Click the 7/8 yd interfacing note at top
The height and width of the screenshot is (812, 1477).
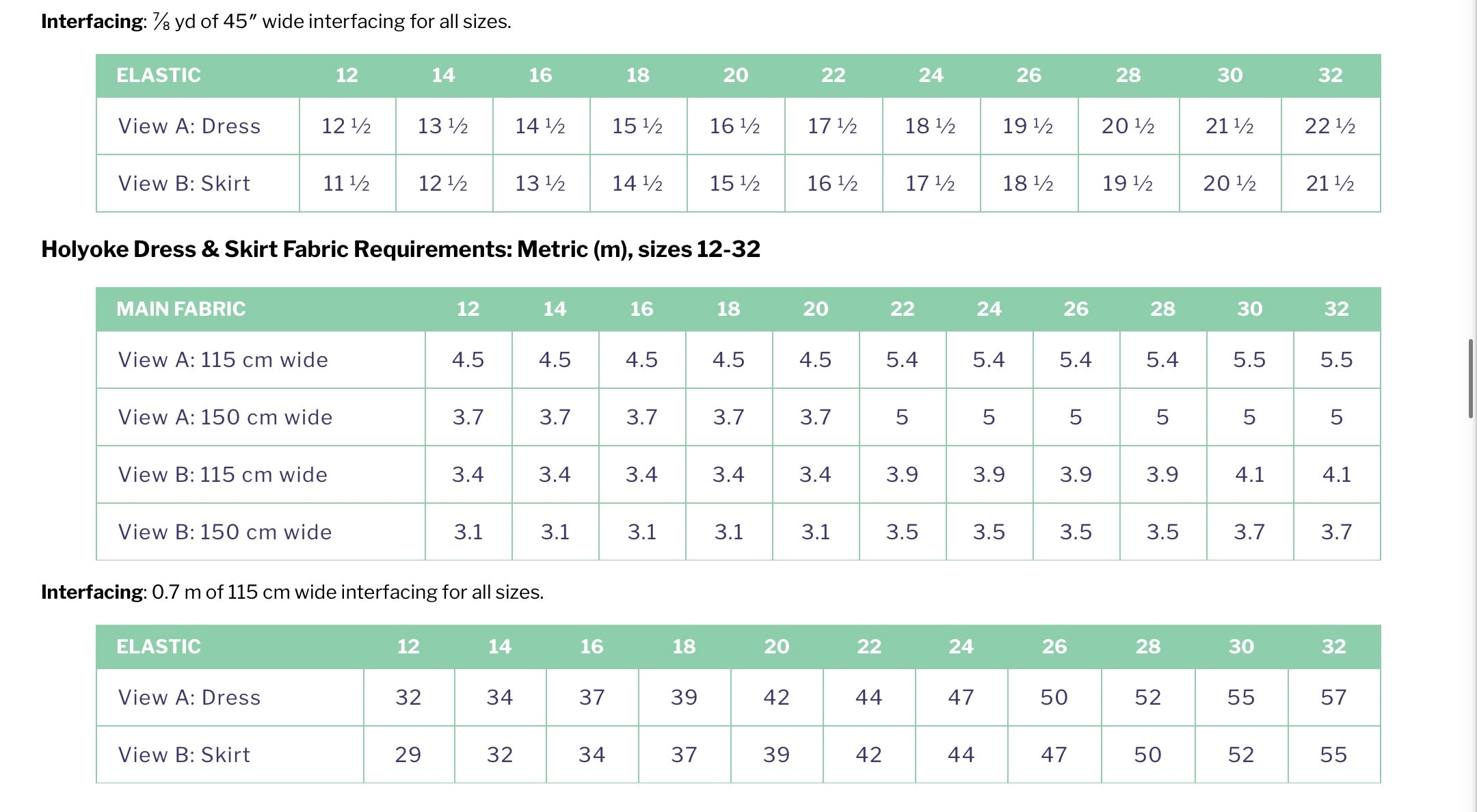point(276,22)
